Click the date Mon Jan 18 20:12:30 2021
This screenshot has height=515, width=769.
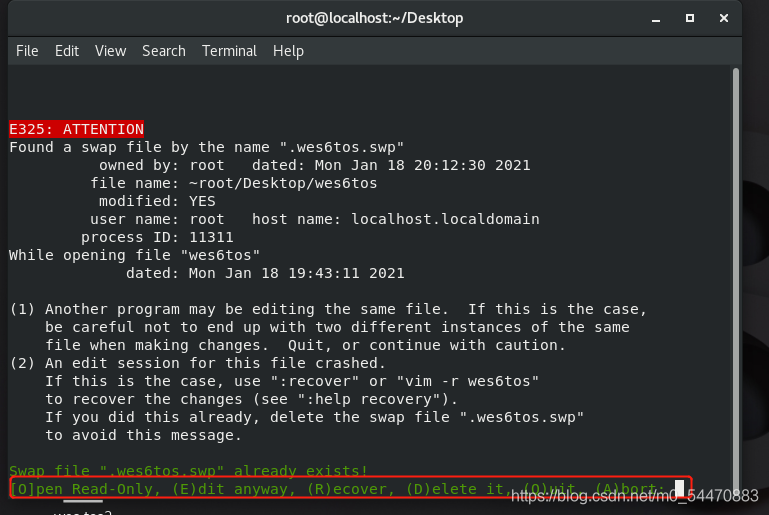[422, 165]
